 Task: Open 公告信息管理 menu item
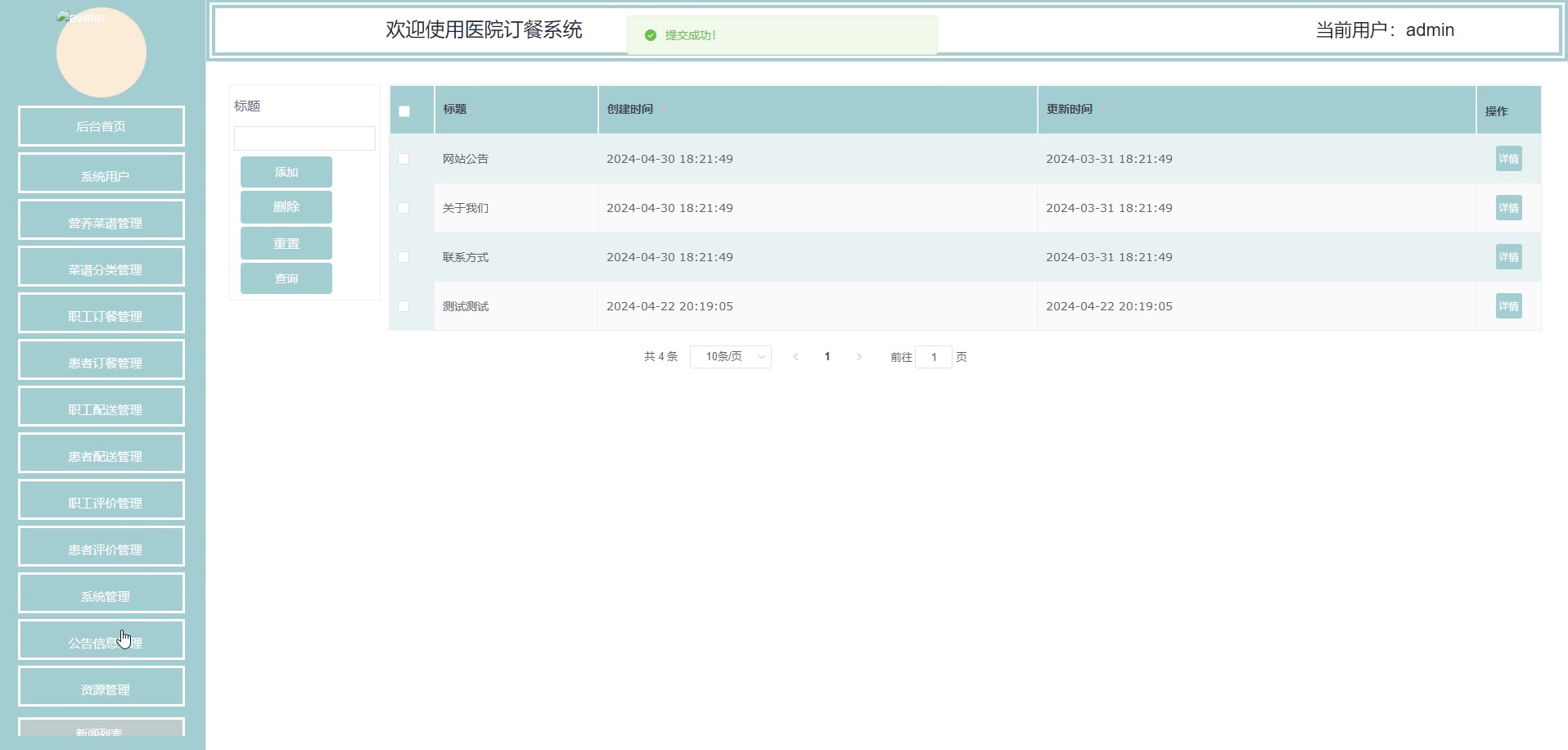101,639
